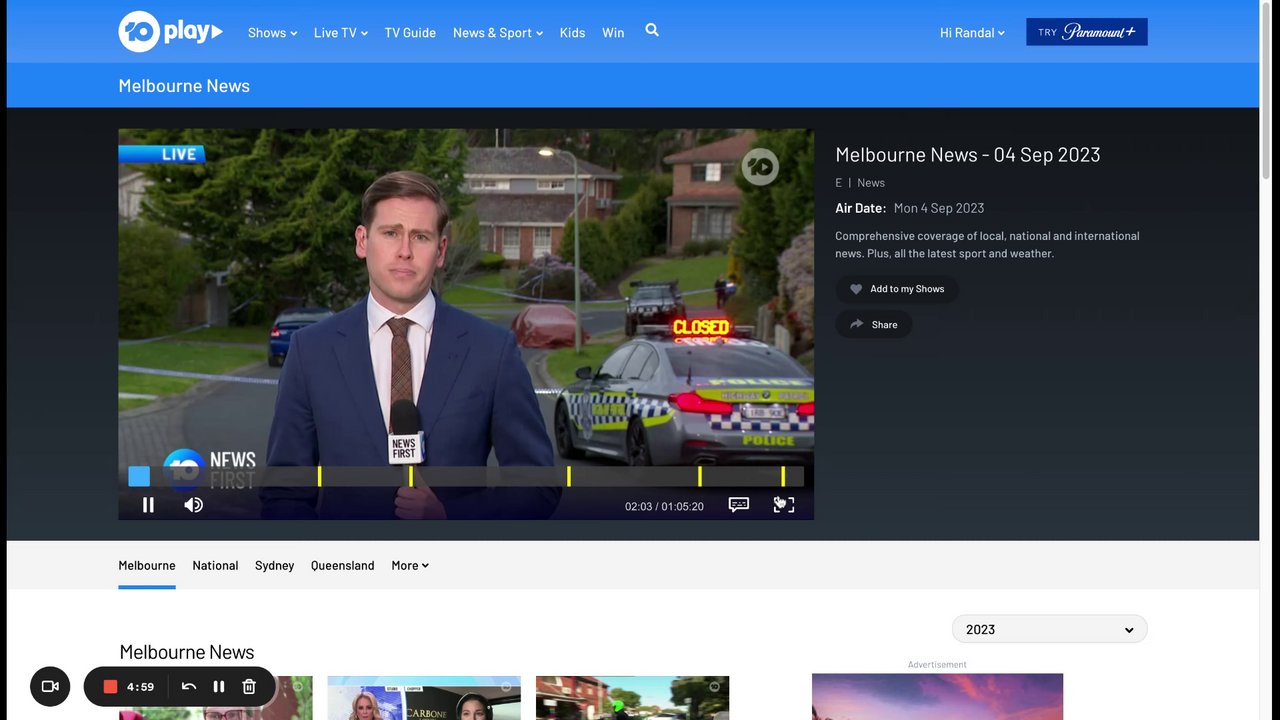Open the 2023 year dropdown
Viewport: 1280px width, 720px height.
(1050, 629)
